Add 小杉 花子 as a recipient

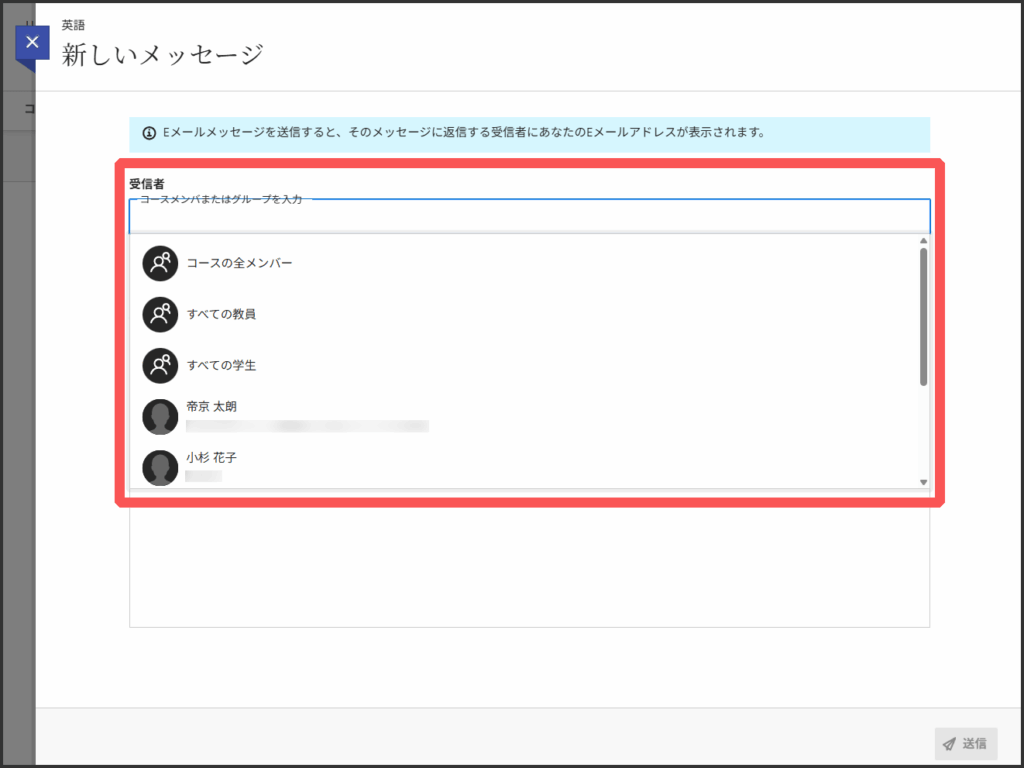(212, 458)
